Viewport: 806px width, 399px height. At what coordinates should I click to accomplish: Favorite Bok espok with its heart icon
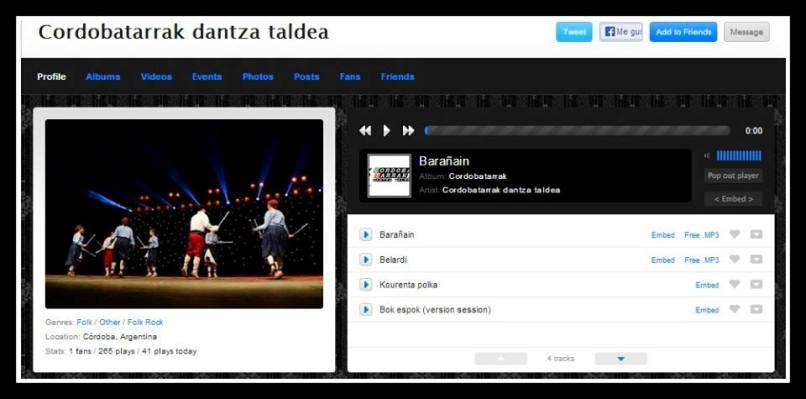point(735,309)
